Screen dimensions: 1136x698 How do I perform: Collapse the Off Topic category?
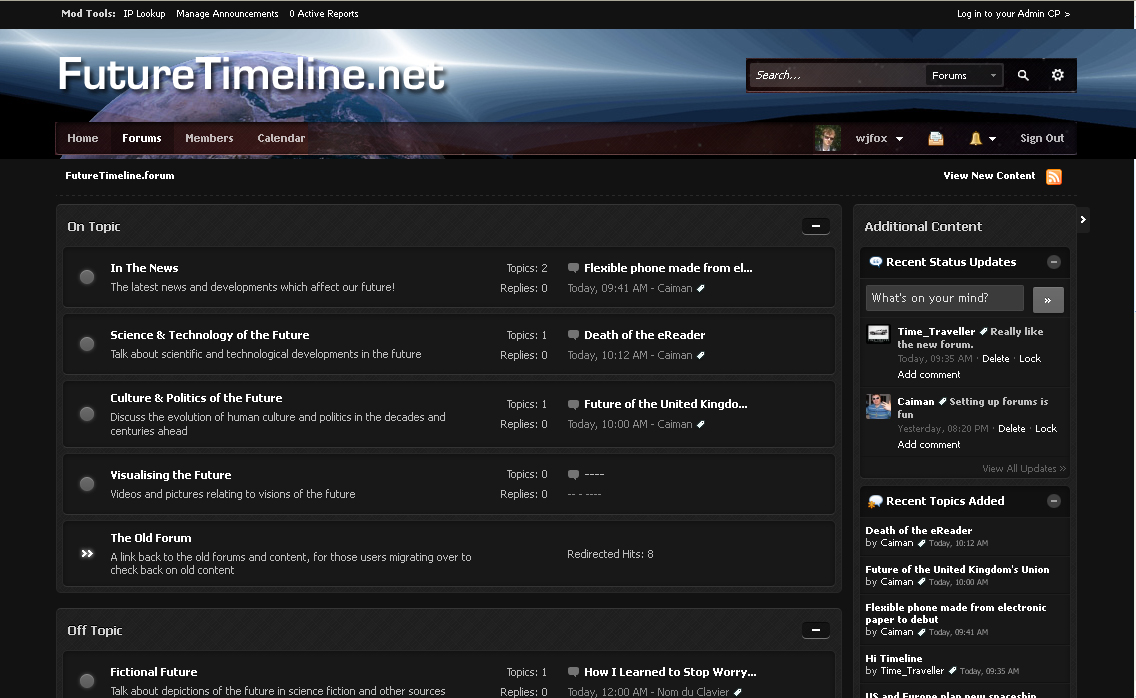coord(816,630)
